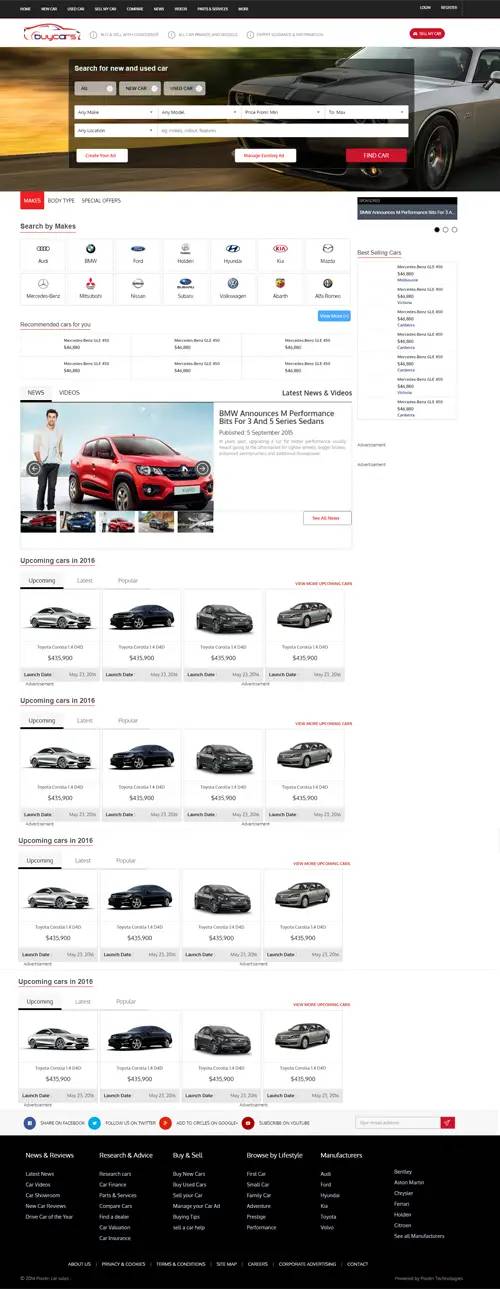The width and height of the screenshot is (500, 1289).
Task: Click the Follow us on Twitter icon
Action: point(94,1123)
